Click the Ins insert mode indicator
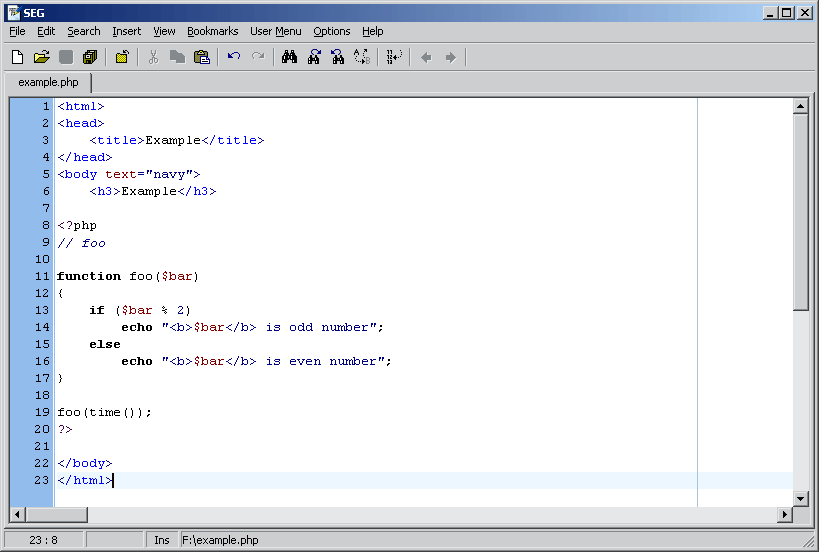Screen dimensions: 819x552 [161, 540]
